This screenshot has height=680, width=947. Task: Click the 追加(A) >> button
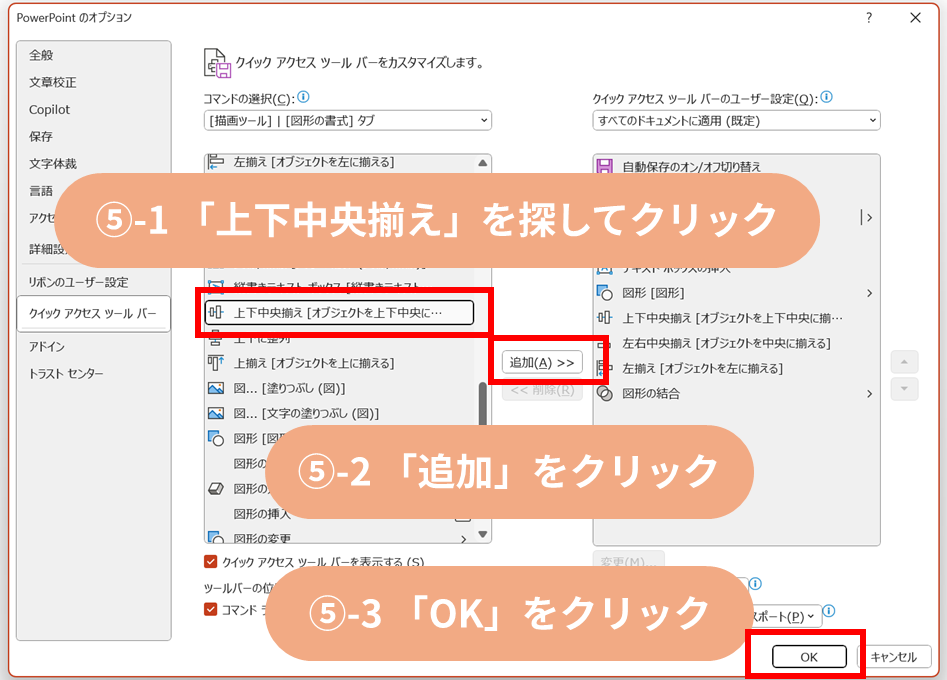(x=542, y=363)
